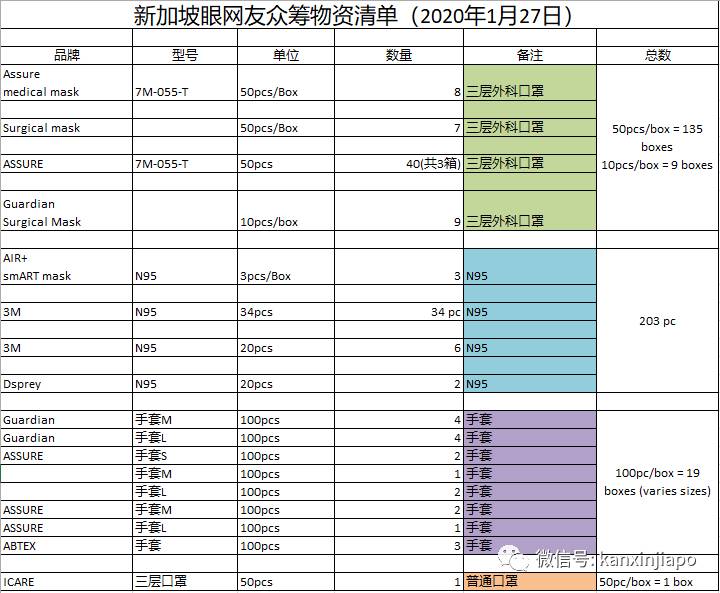Click the 40(共3箱) quantity cell
Image resolution: width=720 pixels, height=593 pixels.
(398, 164)
